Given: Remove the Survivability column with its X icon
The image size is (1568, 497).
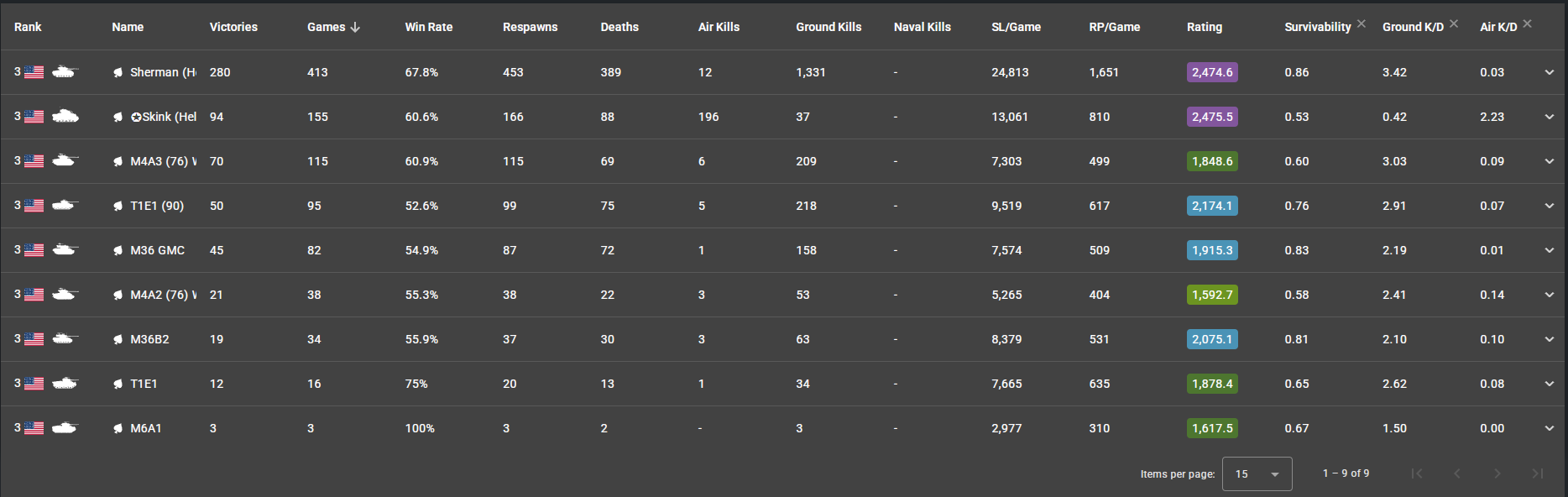Looking at the screenshot, I should click(1362, 24).
